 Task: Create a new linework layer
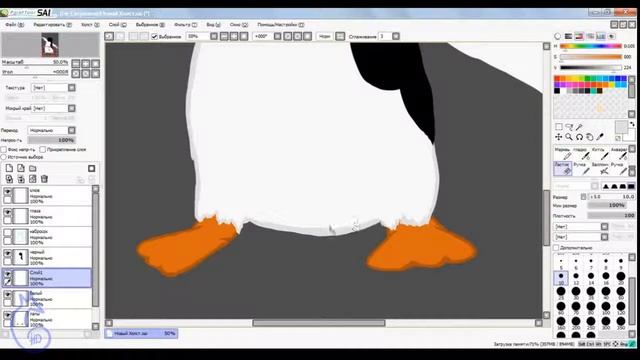click(21, 168)
